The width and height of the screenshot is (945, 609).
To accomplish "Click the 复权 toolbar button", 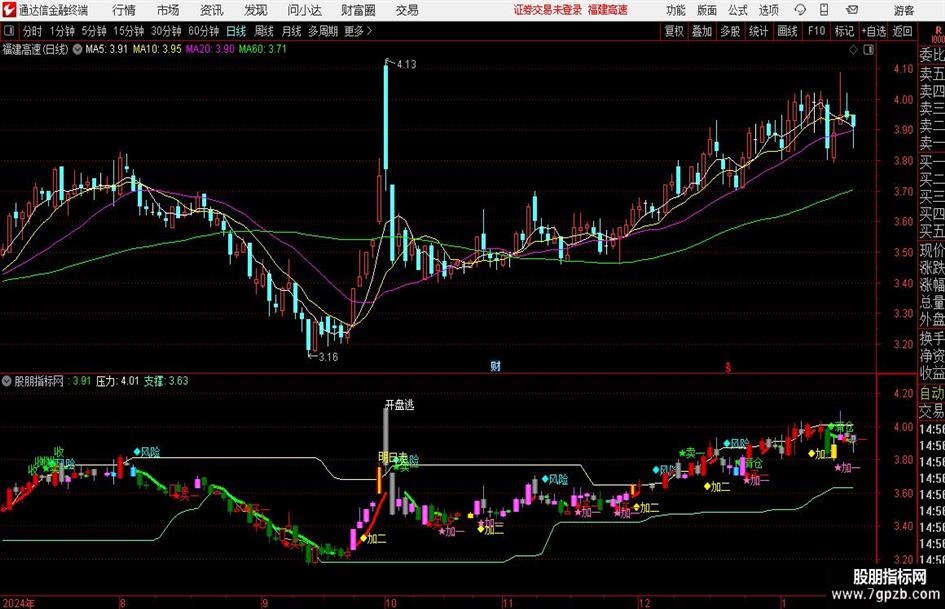I will tap(674, 31).
